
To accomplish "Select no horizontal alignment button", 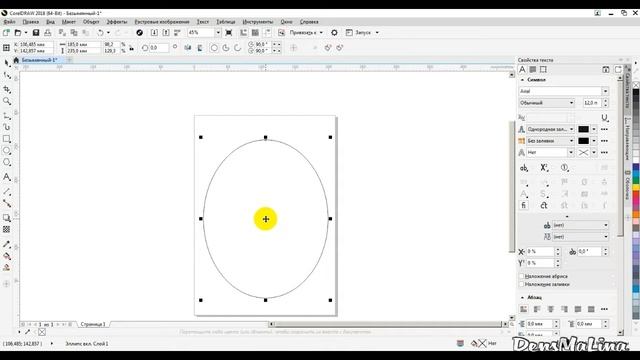I will pos(524,309).
